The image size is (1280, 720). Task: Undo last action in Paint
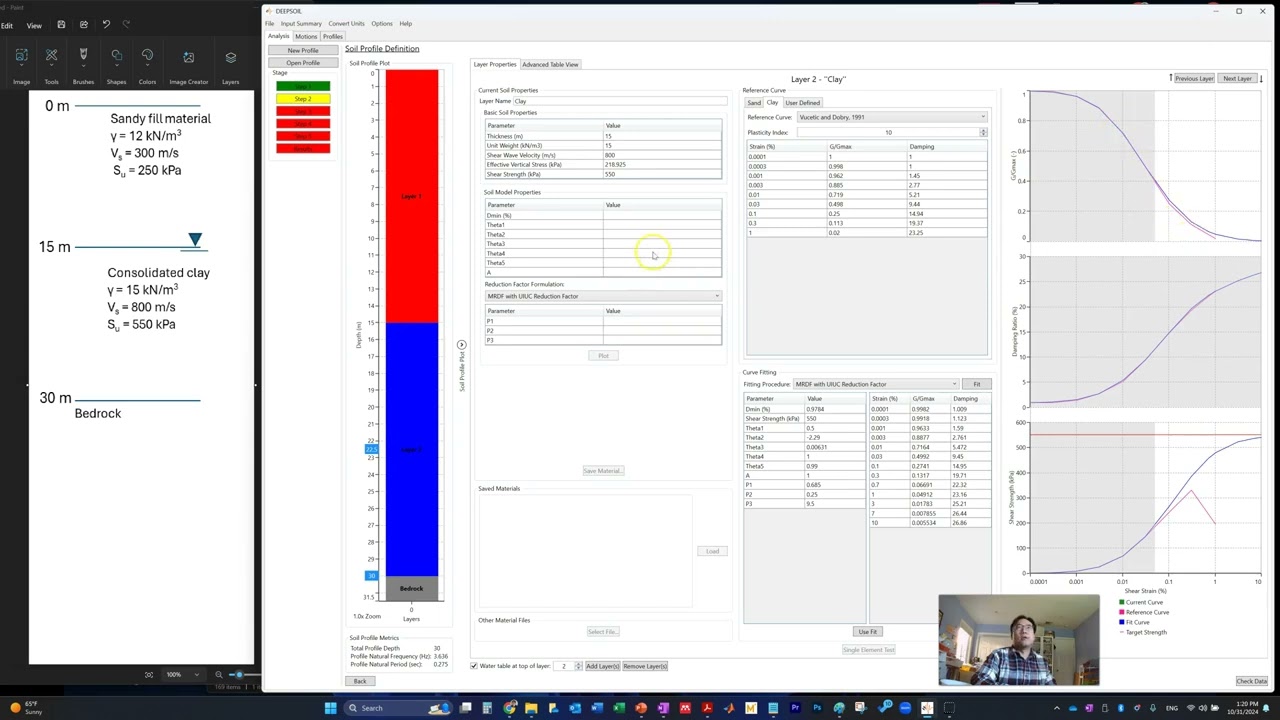click(106, 25)
